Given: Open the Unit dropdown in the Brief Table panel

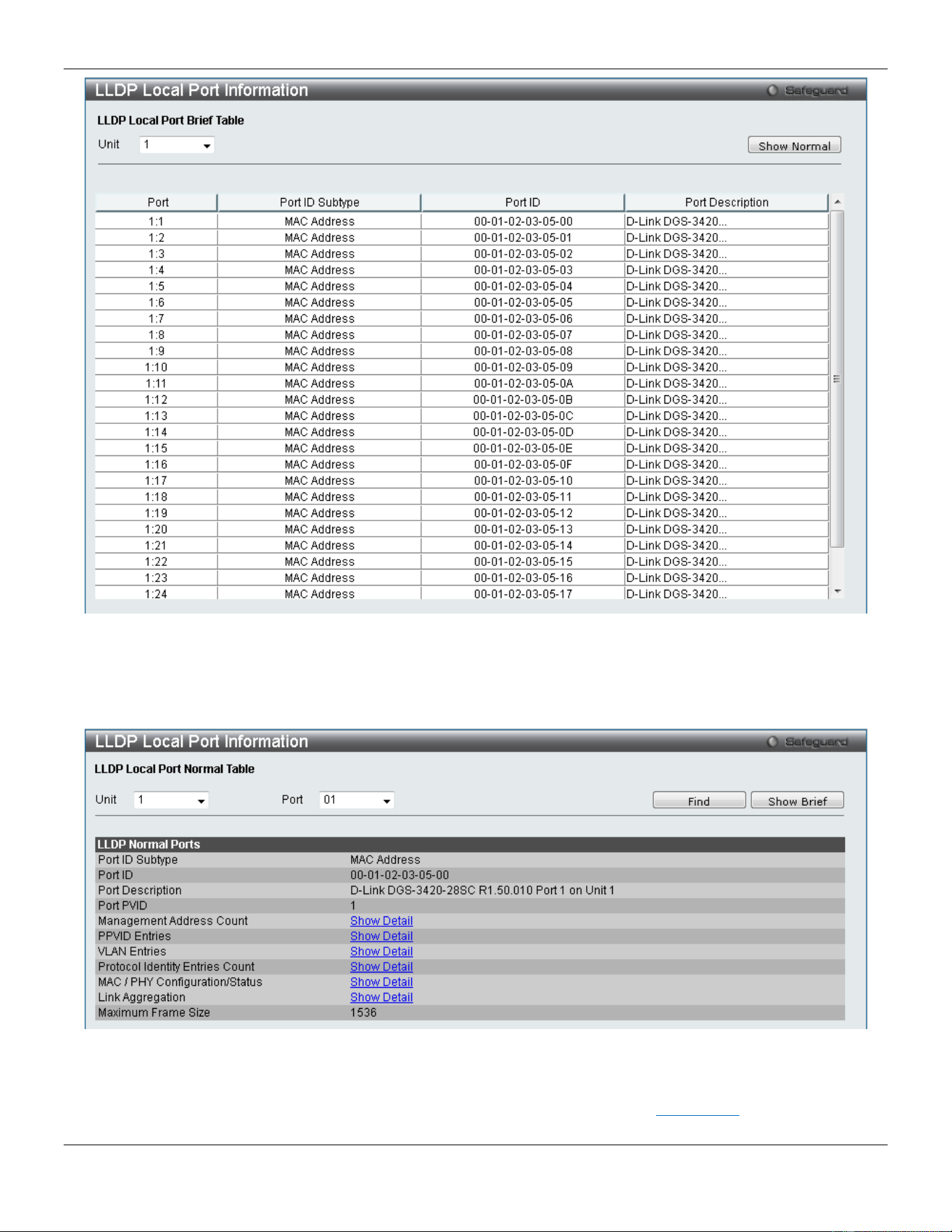Looking at the screenshot, I should [177, 145].
